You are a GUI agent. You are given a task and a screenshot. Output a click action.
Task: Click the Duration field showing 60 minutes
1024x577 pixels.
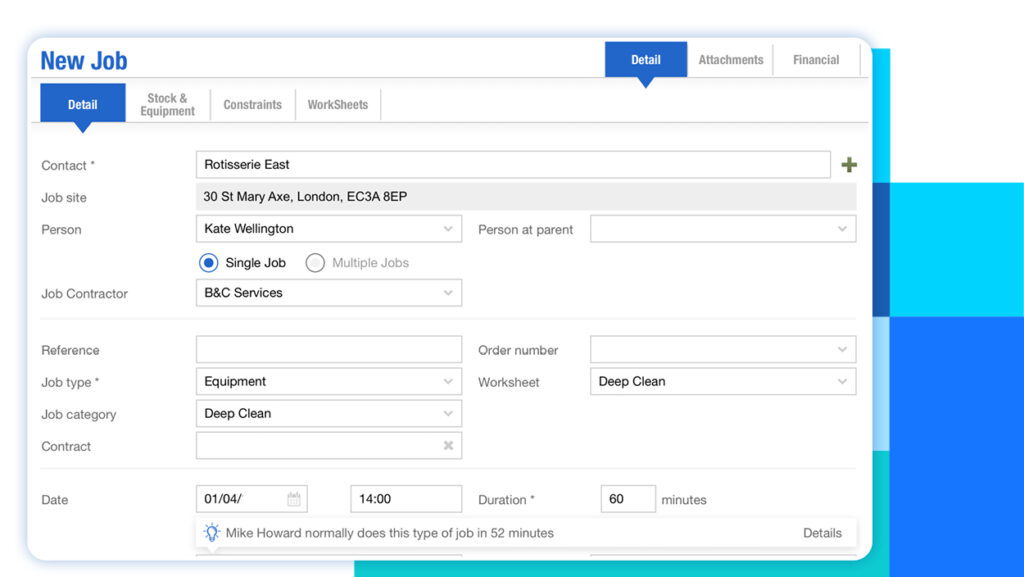tap(628, 498)
